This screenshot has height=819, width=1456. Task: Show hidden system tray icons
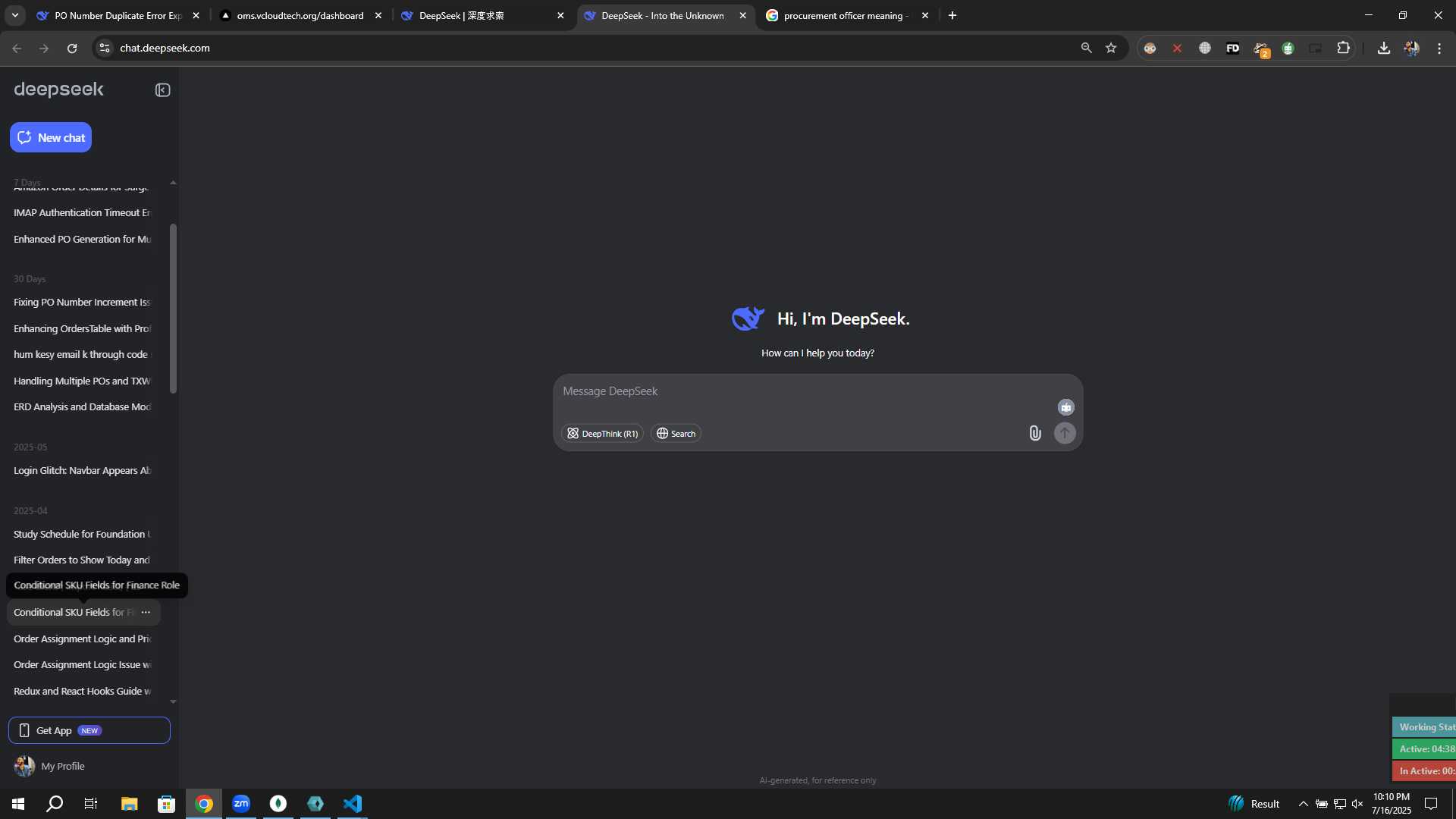1303,804
